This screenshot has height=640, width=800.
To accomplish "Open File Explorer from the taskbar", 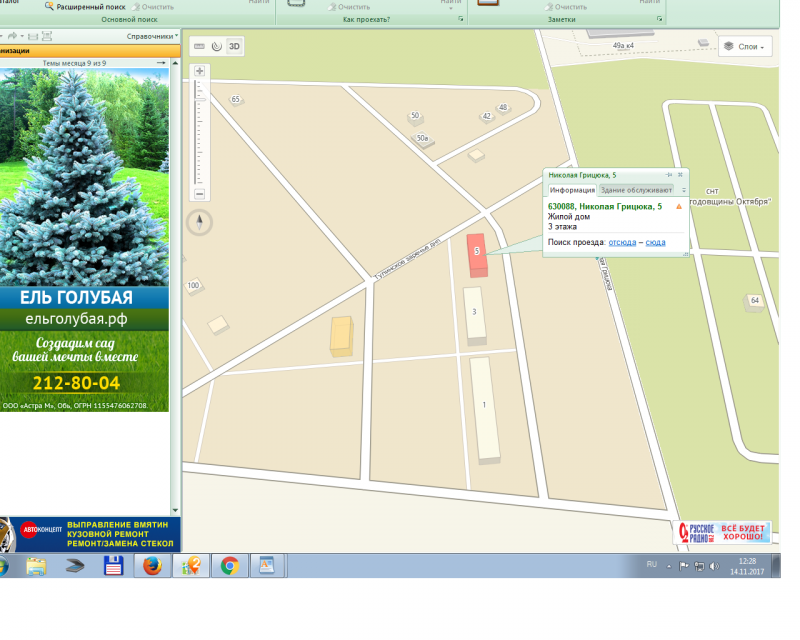I will pyautogui.click(x=36, y=566).
